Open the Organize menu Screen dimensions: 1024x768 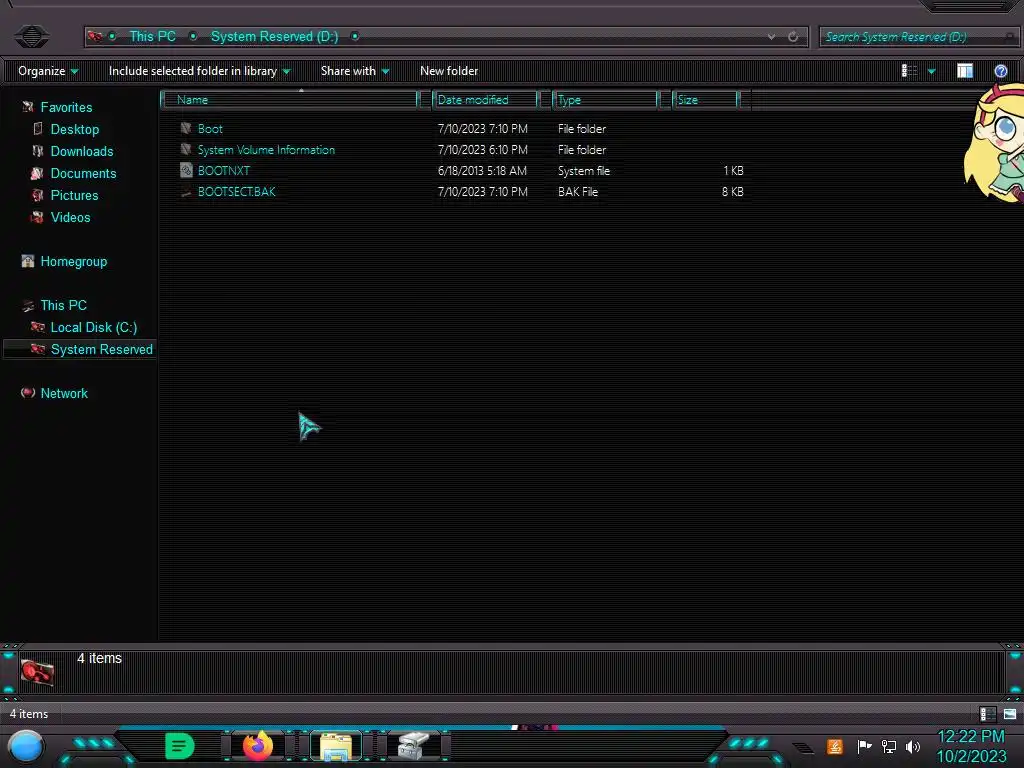48,71
